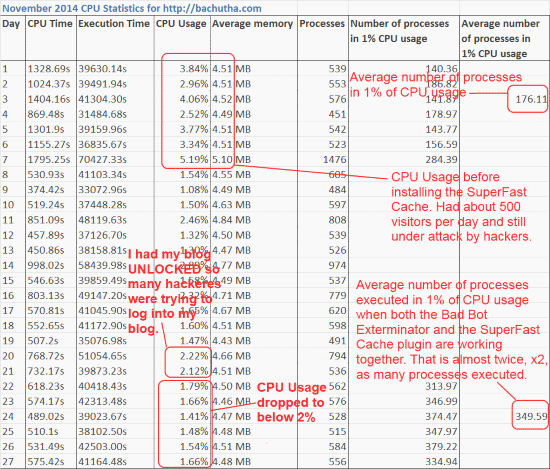550x469 pixels.
Task: Select the CPU Usage column header
Action: click(x=181, y=24)
